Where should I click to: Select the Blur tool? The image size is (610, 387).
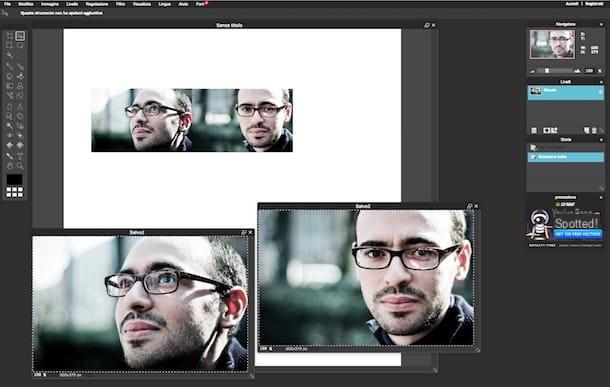(9, 106)
